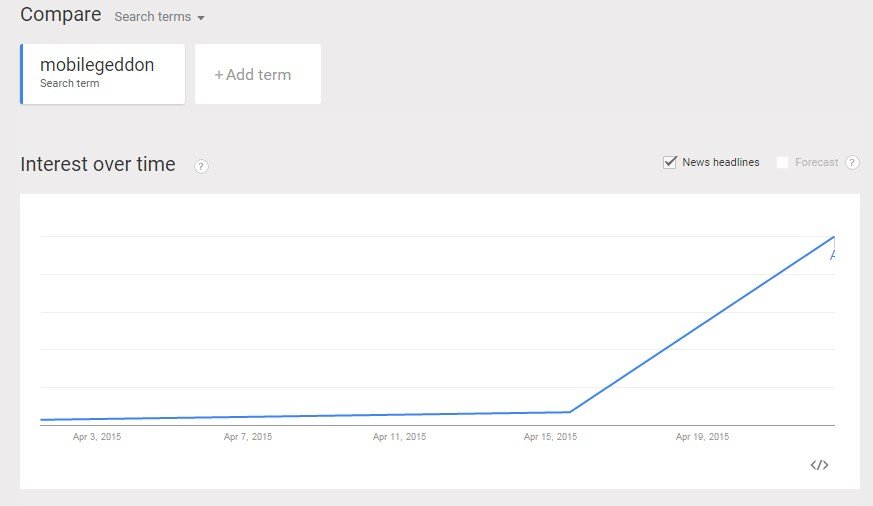This screenshot has height=506, width=873.
Task: Select the Apr 7, 2015 axis label
Action: pos(248,436)
